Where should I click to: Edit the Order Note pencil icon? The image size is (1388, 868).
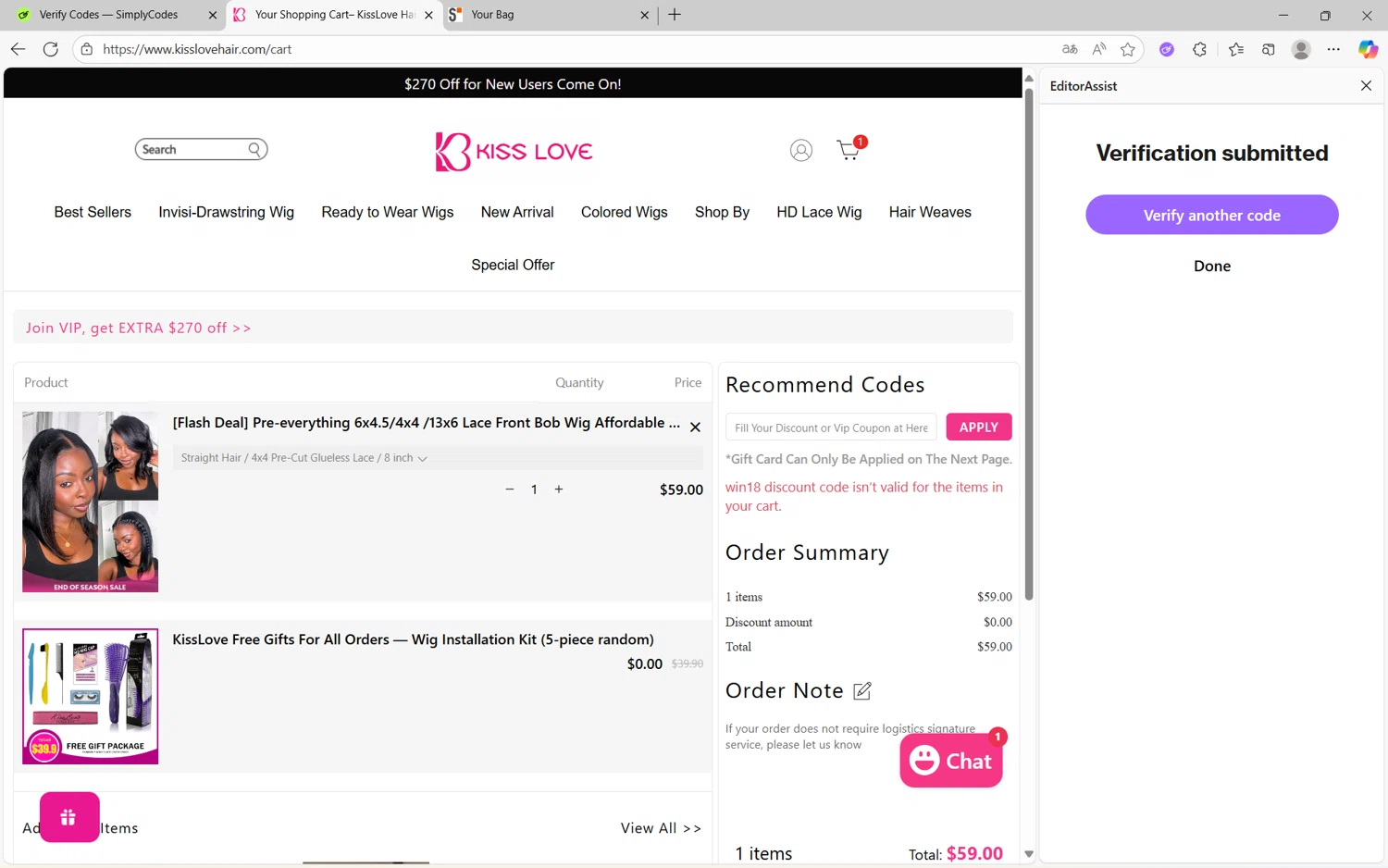(x=862, y=691)
